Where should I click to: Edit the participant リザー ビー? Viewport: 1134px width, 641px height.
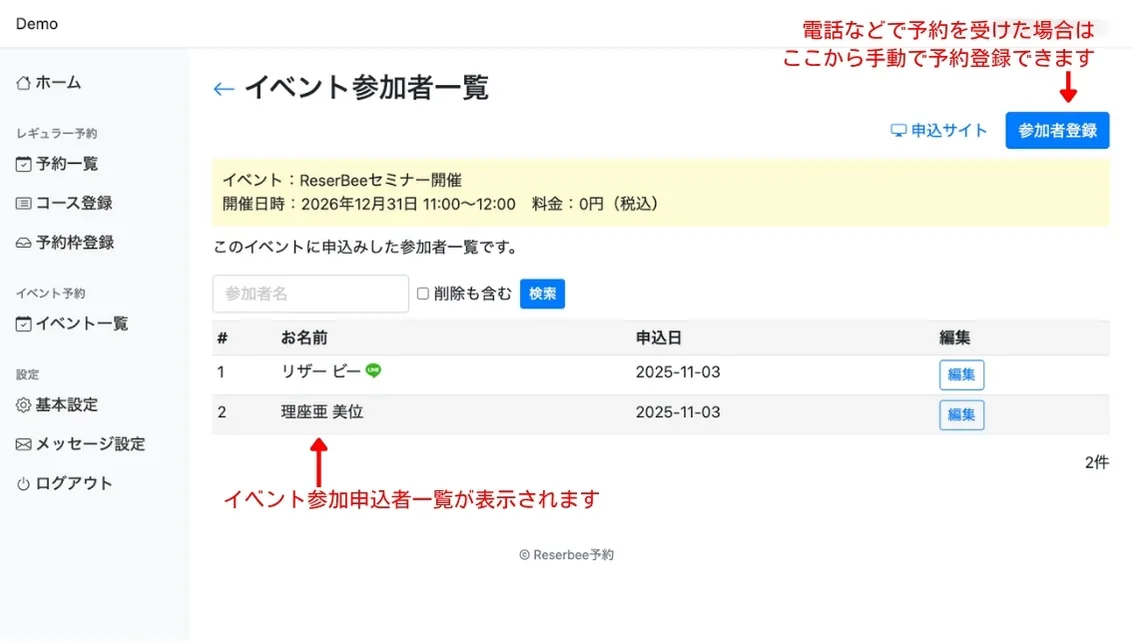click(x=961, y=375)
